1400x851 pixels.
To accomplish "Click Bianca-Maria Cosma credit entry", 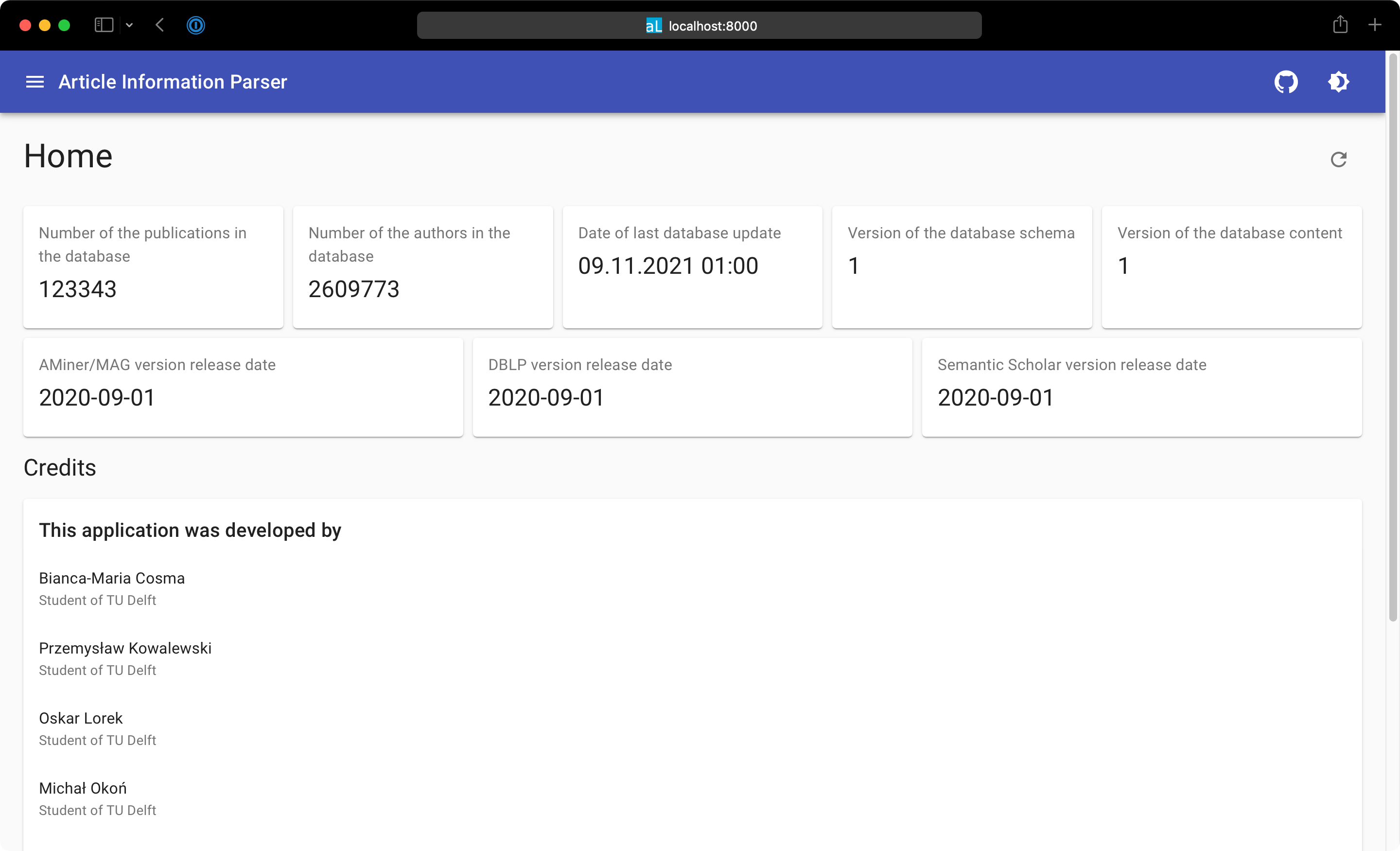I will pos(112,588).
